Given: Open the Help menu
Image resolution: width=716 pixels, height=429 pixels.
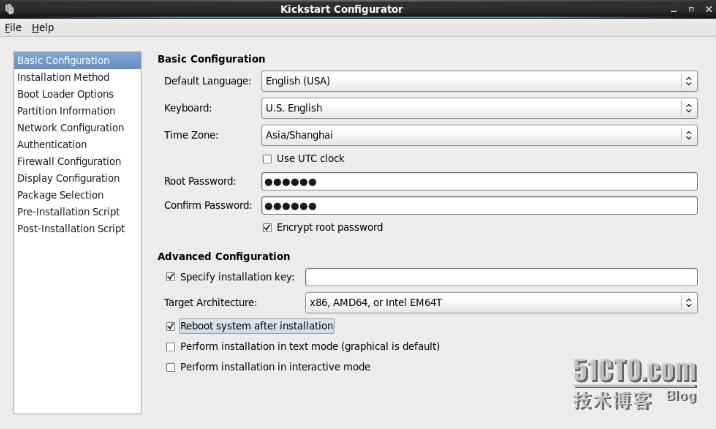Looking at the screenshot, I should pos(42,27).
